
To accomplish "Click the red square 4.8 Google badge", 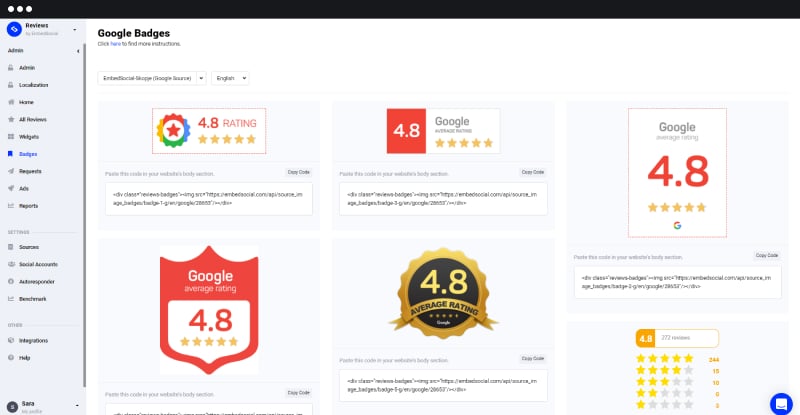I will click(x=443, y=131).
